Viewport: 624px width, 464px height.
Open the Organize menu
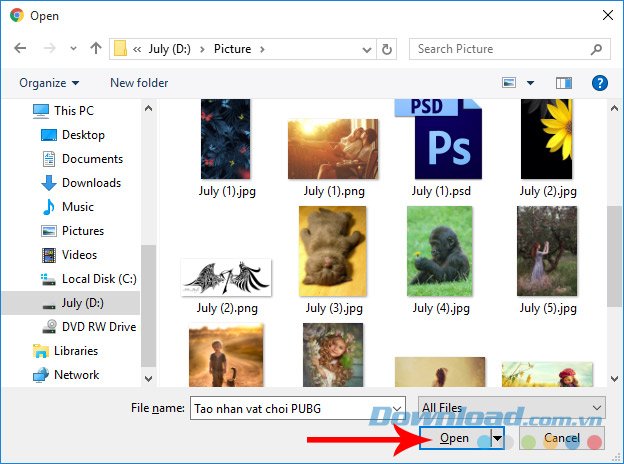49,83
